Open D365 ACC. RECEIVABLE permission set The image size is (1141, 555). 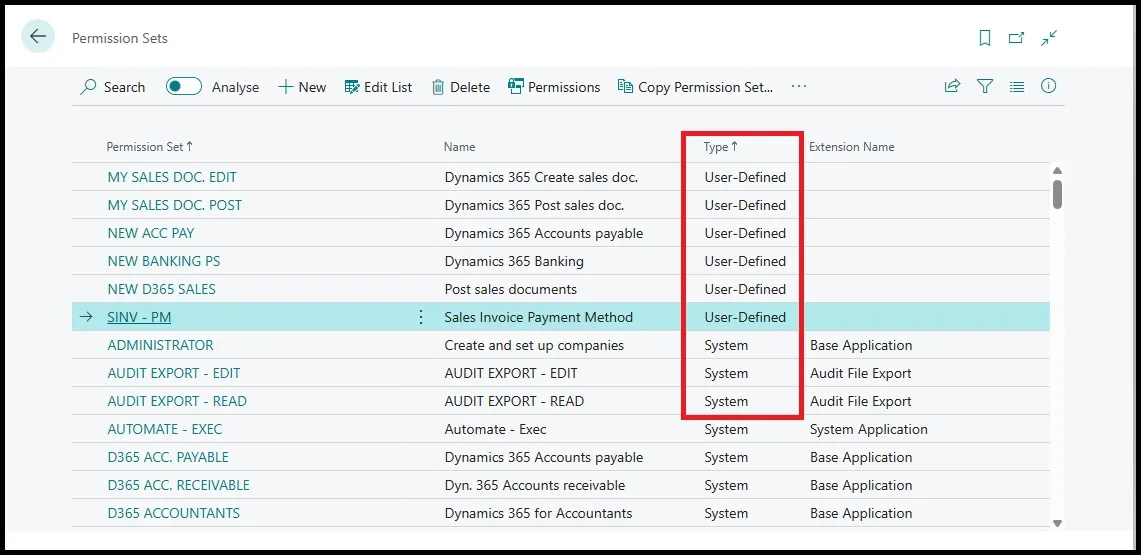click(x=178, y=485)
